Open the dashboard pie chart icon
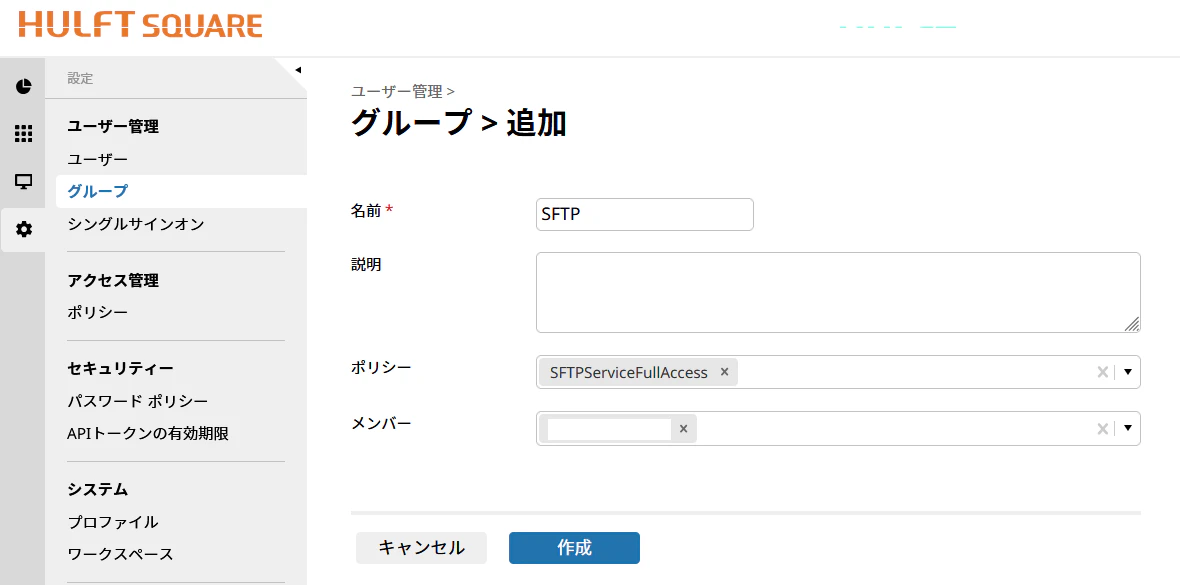The width and height of the screenshot is (1180, 585). pyautogui.click(x=23, y=86)
